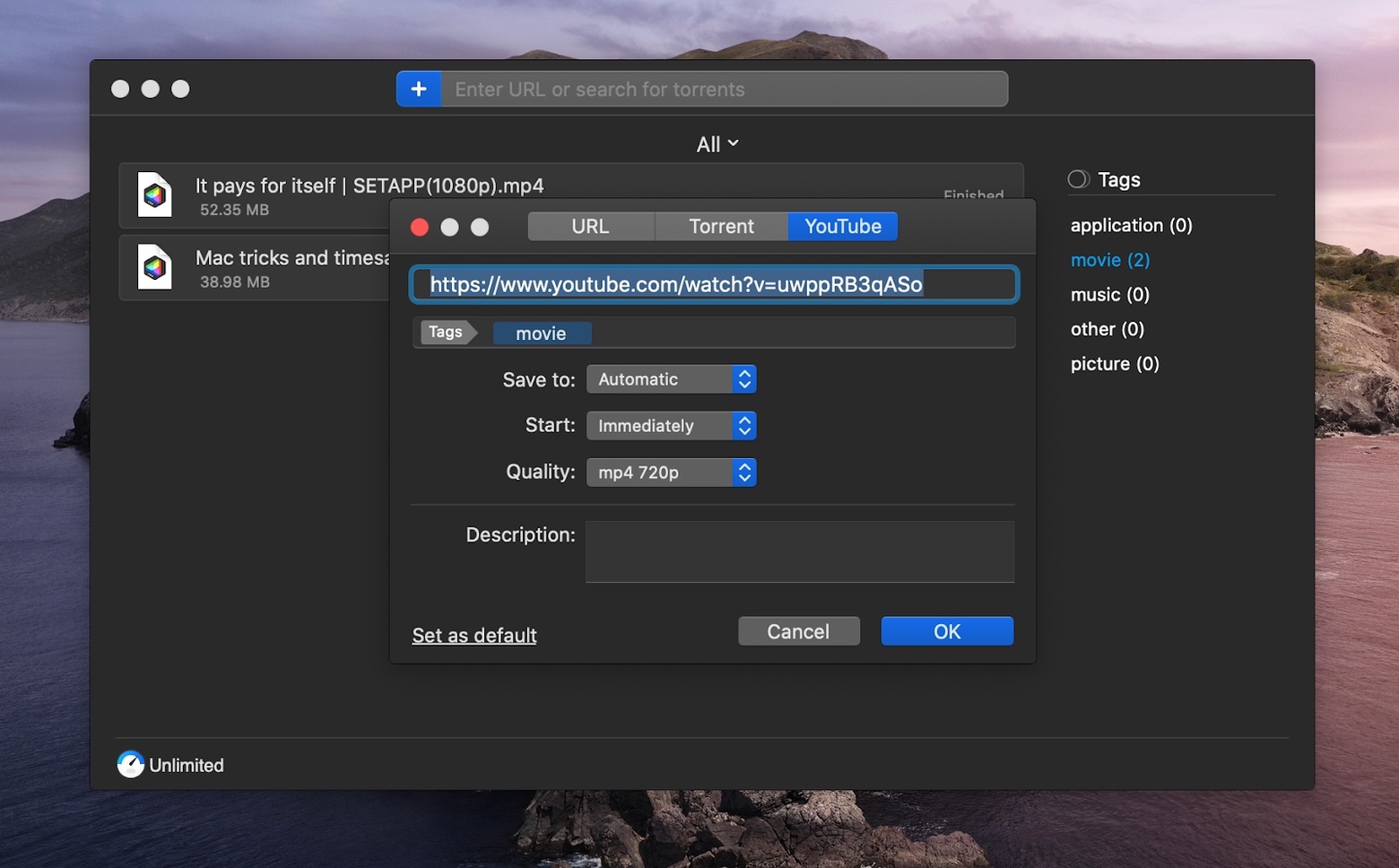Open the Save to Automatic dropdown
The height and width of the screenshot is (868, 1399).
coord(672,379)
